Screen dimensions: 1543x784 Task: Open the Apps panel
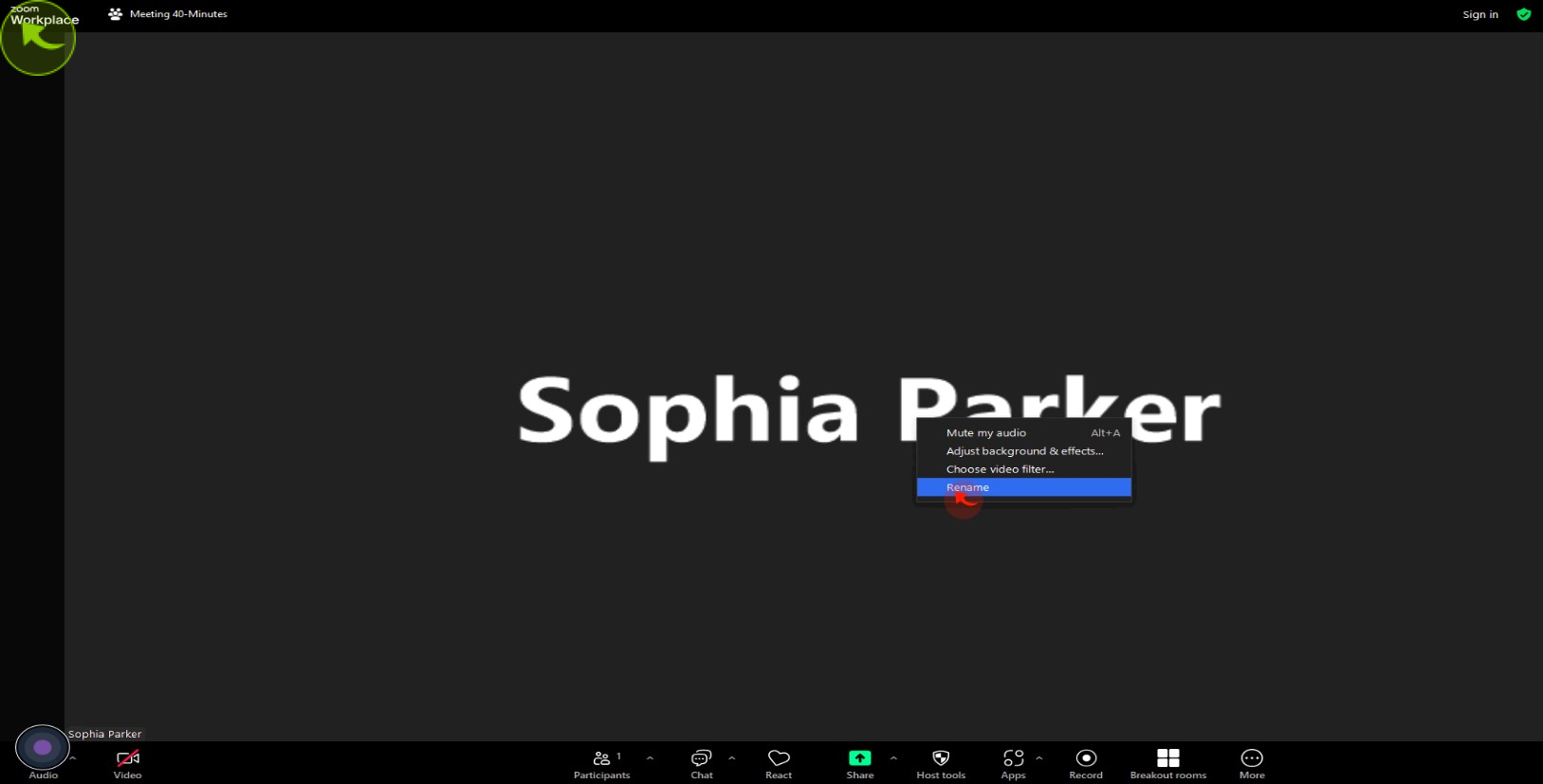1013,763
